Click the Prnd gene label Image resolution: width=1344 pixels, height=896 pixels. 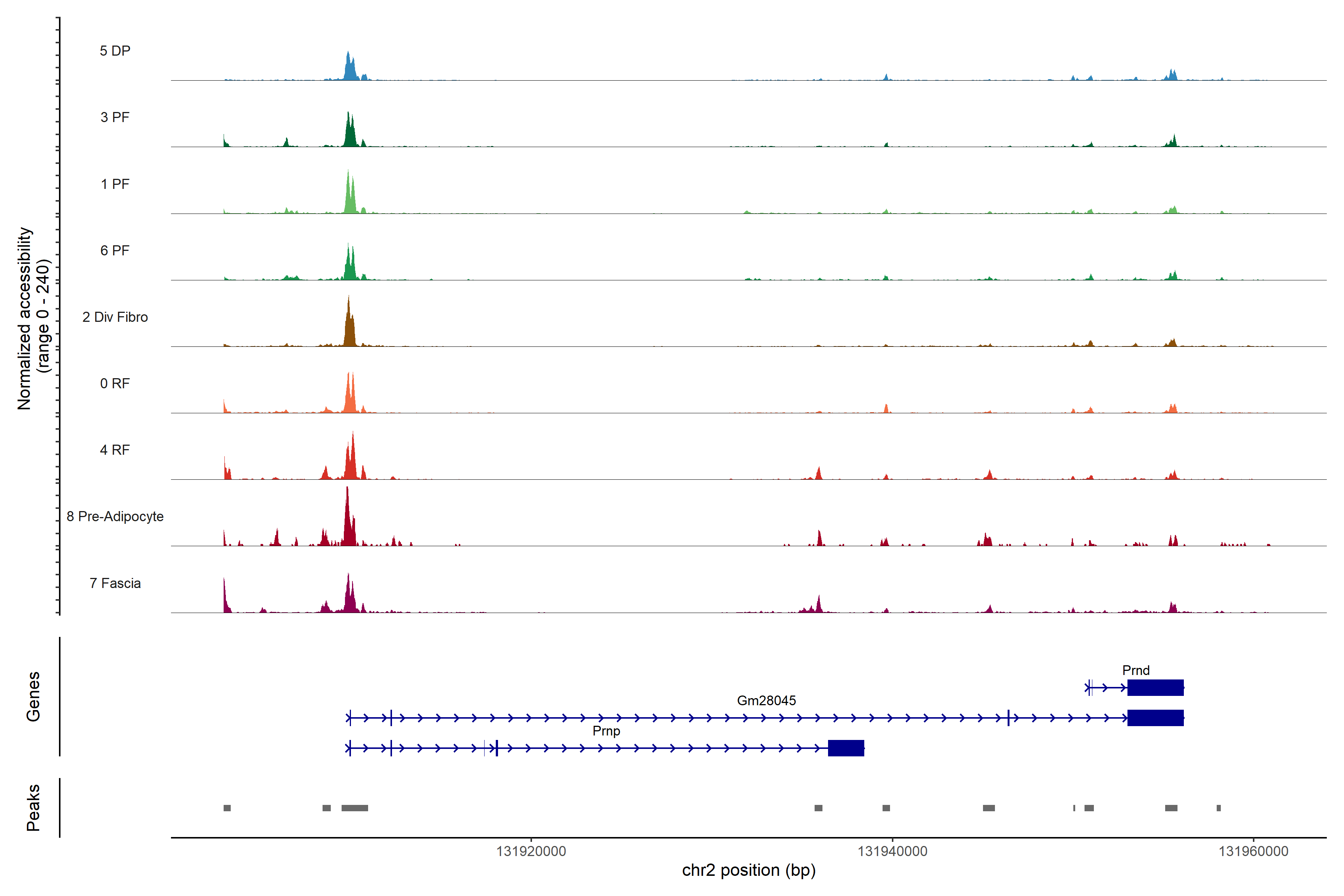pos(1135,670)
